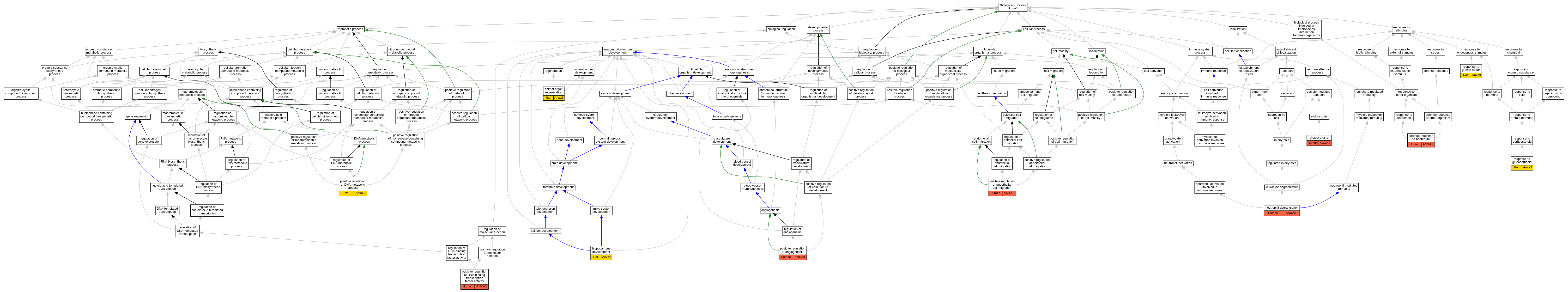Click the root node "Biological Process Anxa3"
Viewport: 1568px width, 292px height.
coord(1013,7)
